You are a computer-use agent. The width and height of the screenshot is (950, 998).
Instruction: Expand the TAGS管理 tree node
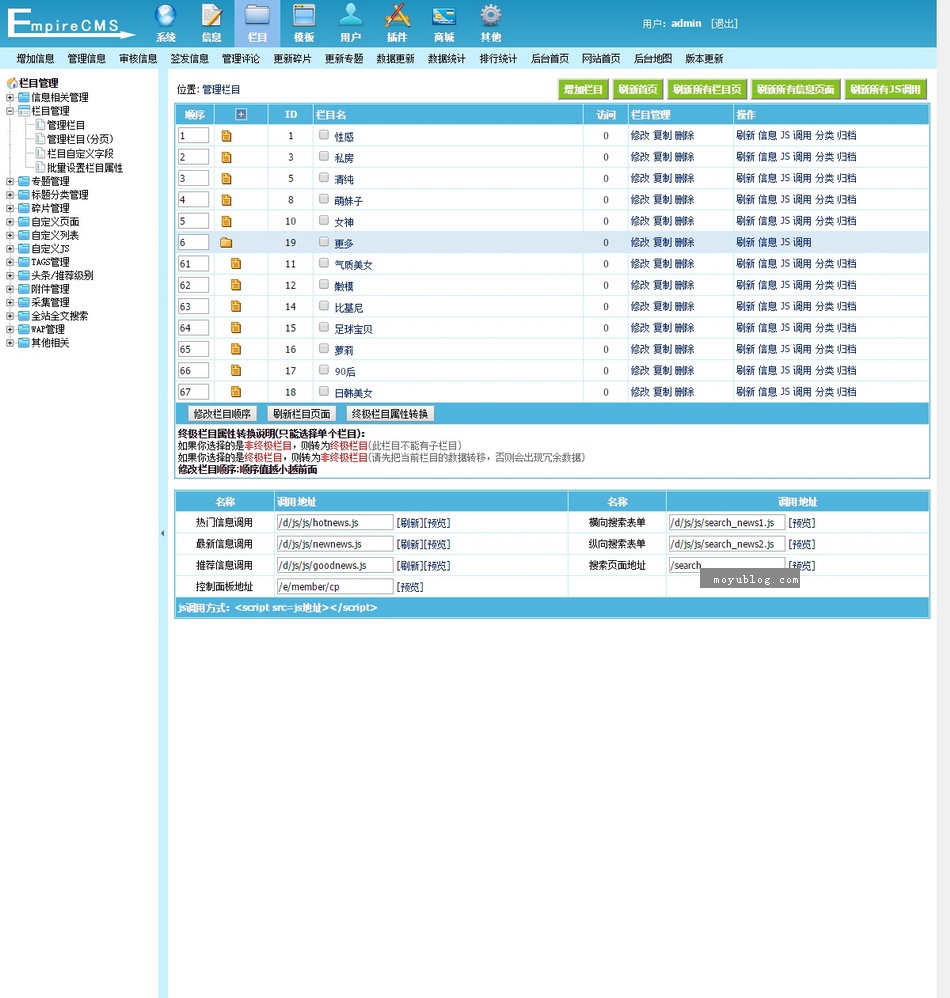(10, 262)
